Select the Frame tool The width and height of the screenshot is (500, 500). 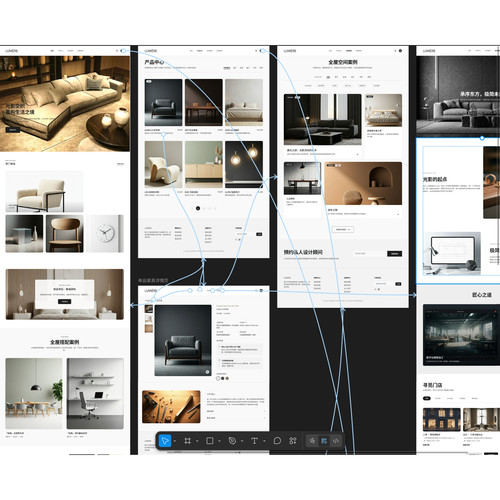[188, 441]
